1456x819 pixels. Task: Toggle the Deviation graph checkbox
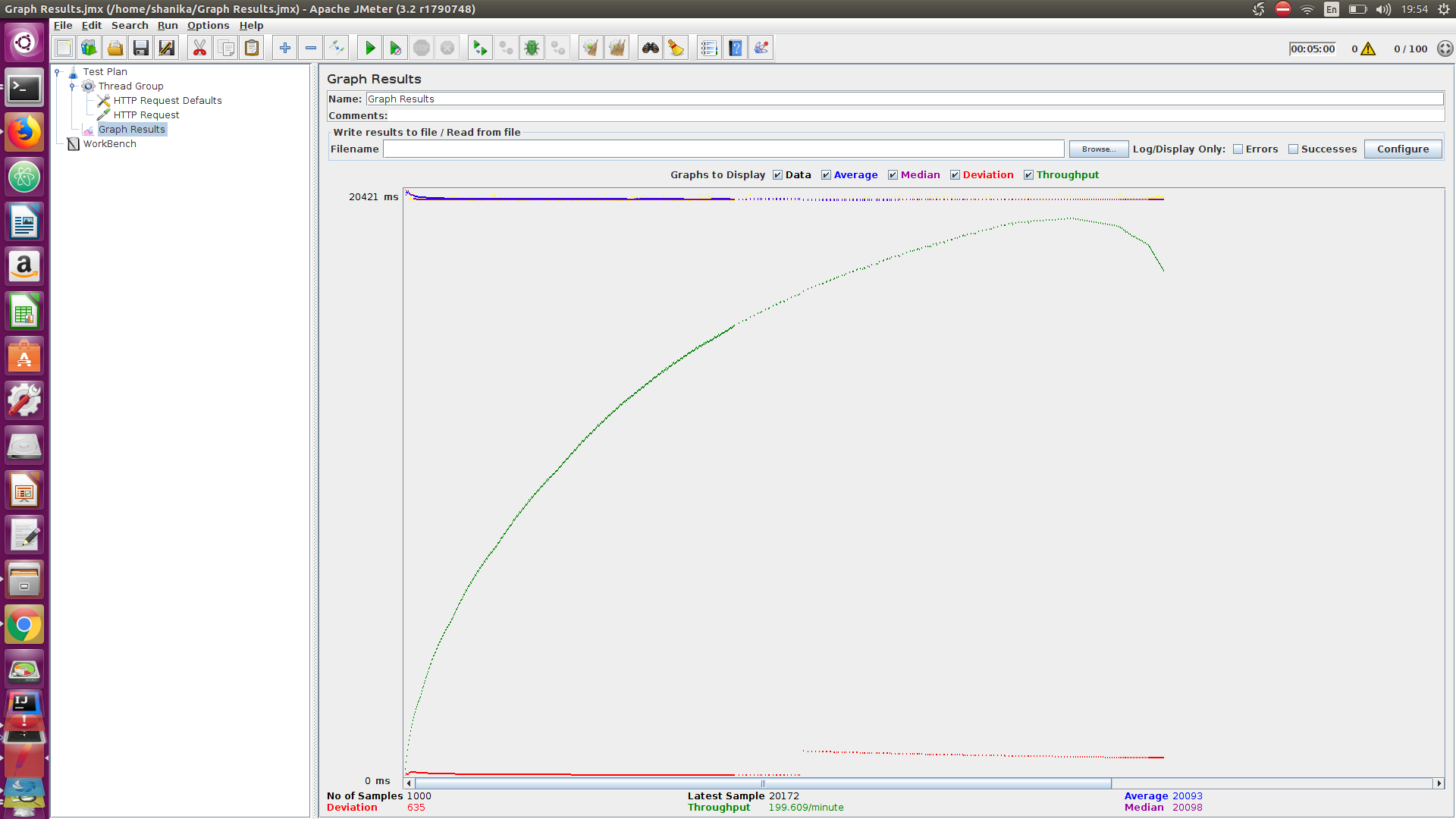coord(955,175)
